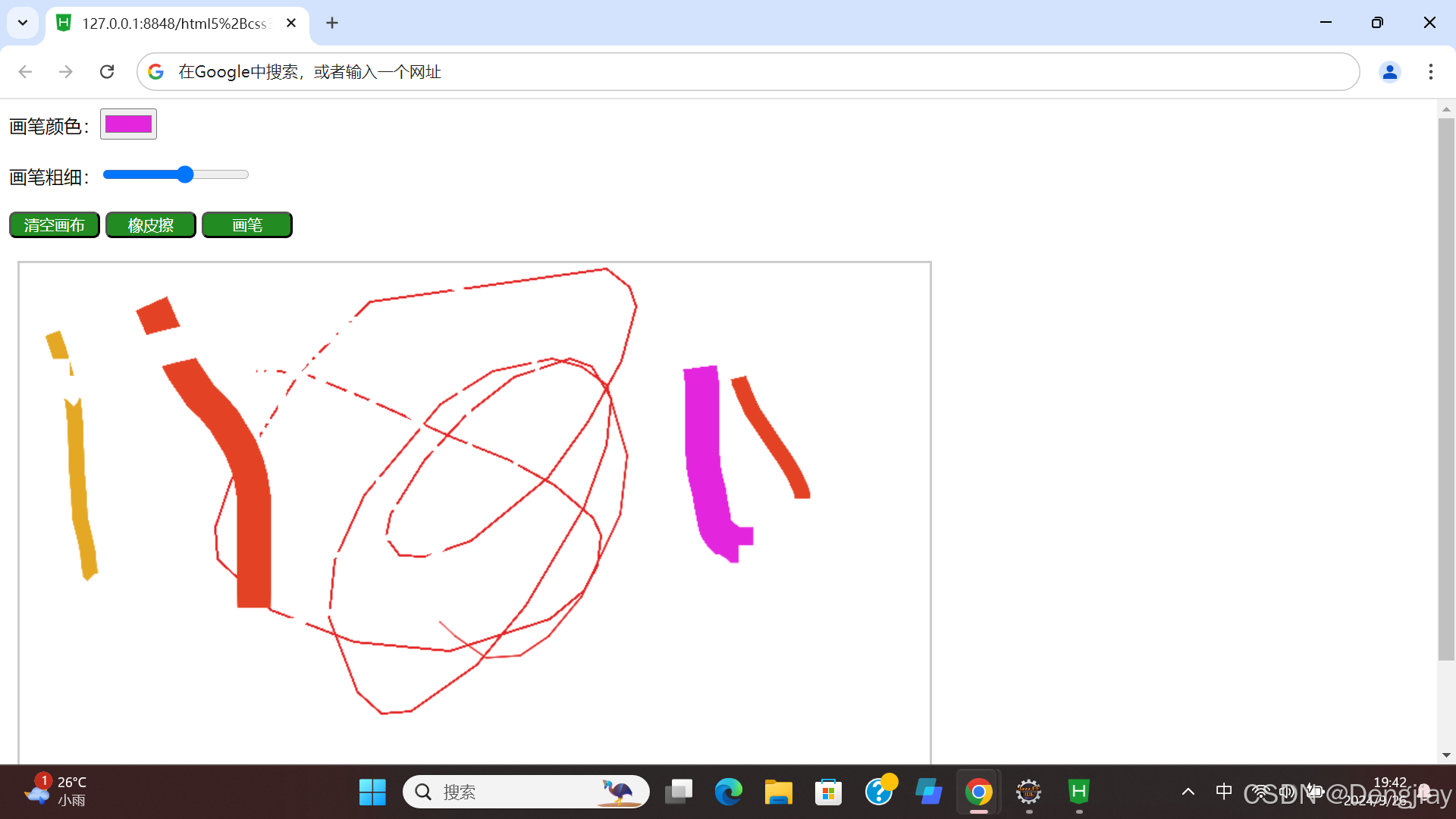The height and width of the screenshot is (819, 1456).
Task: Click the browser reload icon
Action: pyautogui.click(x=107, y=71)
